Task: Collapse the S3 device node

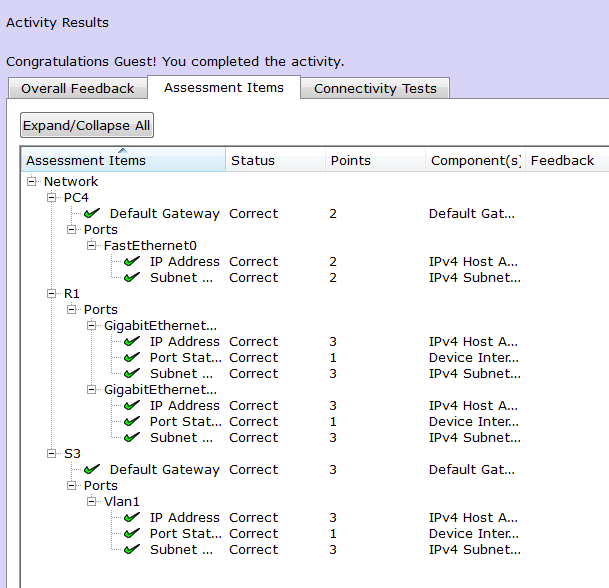Action: click(52, 453)
